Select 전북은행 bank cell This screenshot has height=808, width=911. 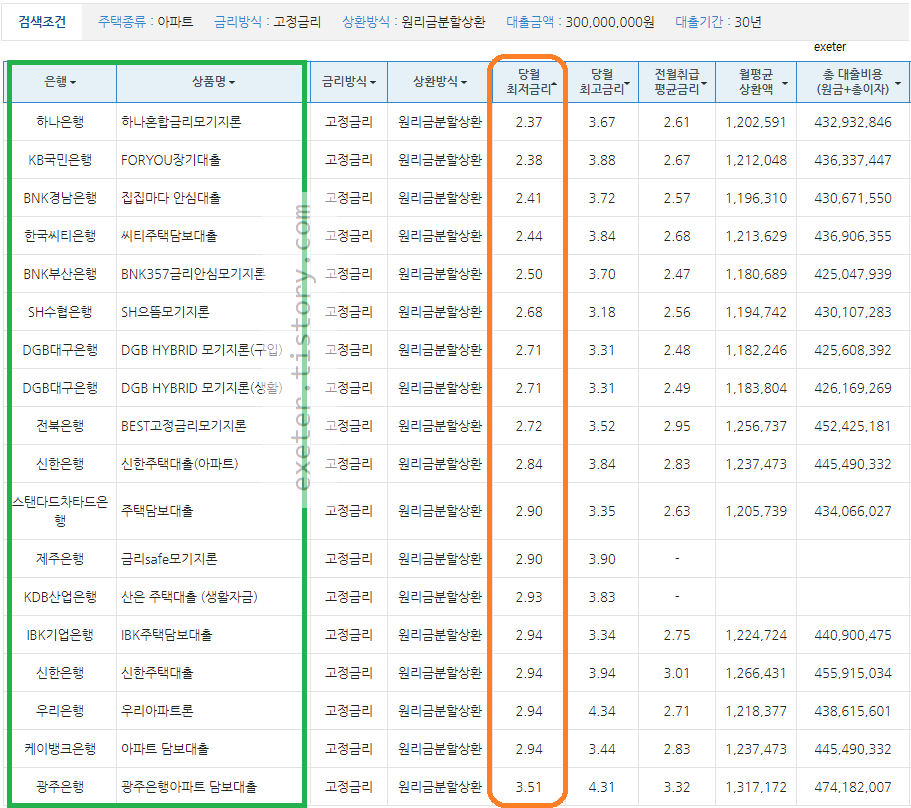point(60,426)
